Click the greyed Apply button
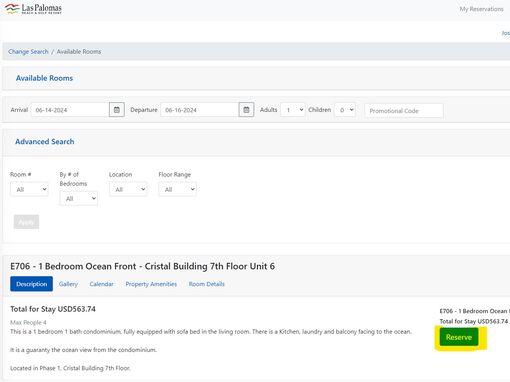The width and height of the screenshot is (510, 382). pos(26,222)
